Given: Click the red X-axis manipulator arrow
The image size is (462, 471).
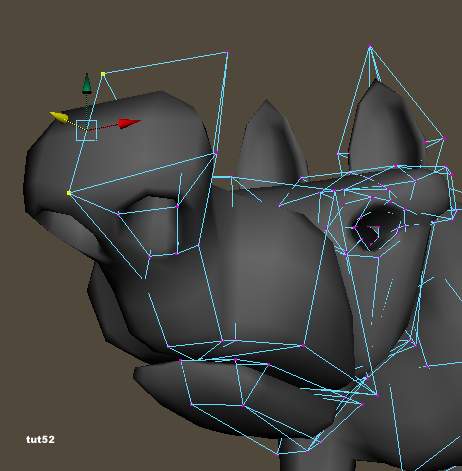Looking at the screenshot, I should [x=130, y=123].
